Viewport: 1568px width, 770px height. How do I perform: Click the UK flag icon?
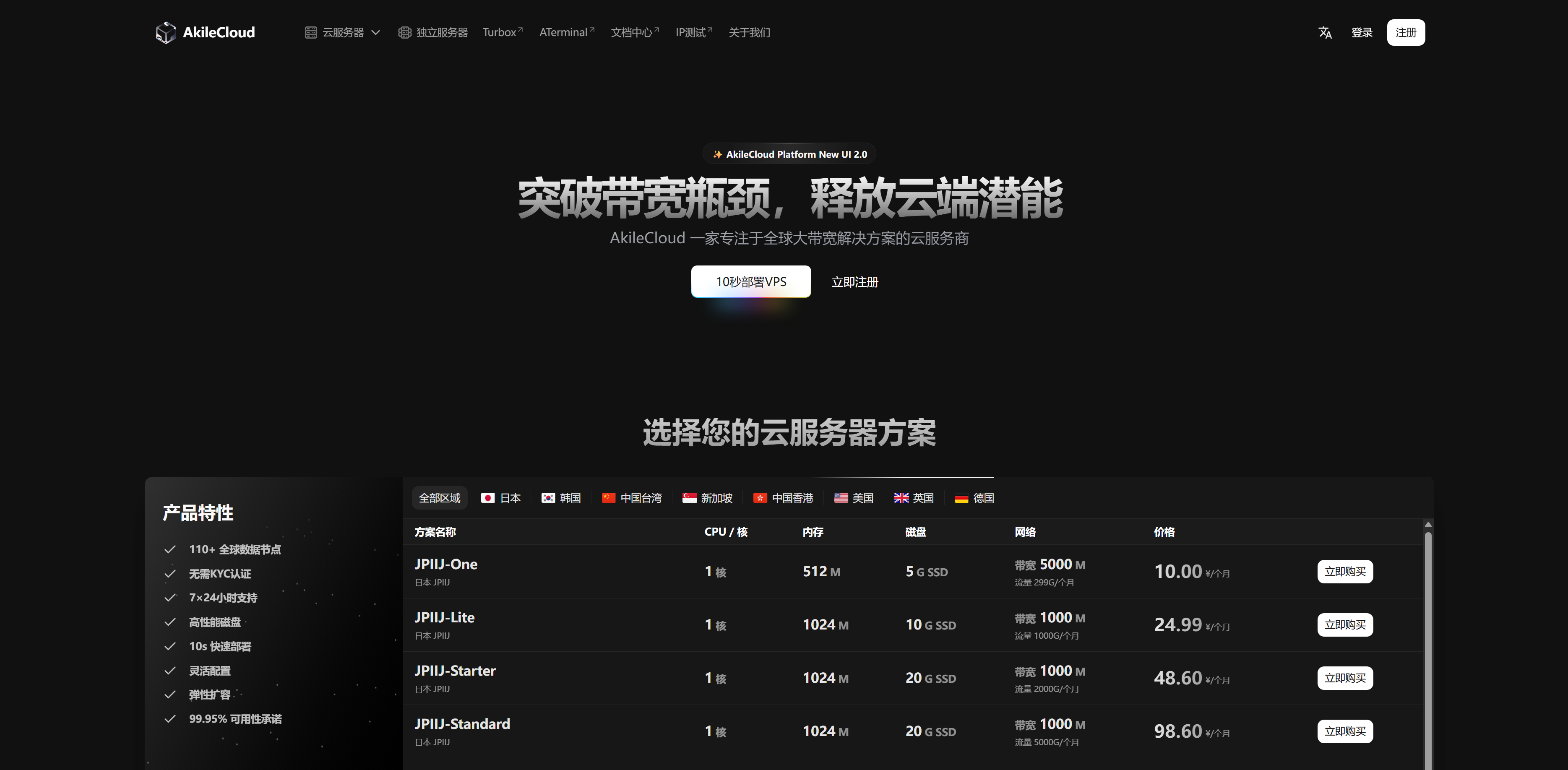click(x=901, y=497)
